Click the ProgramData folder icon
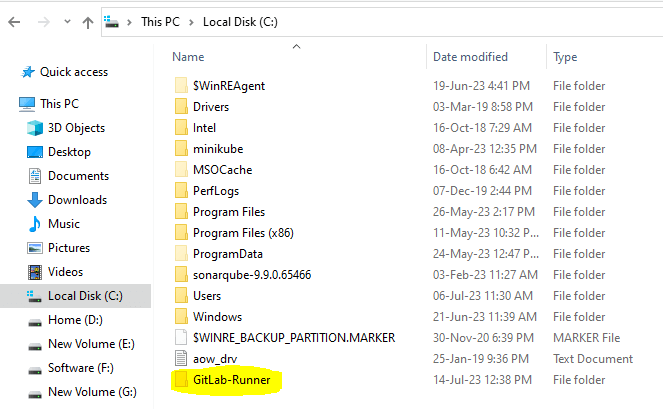Image resolution: width=663 pixels, height=409 pixels. 181,254
